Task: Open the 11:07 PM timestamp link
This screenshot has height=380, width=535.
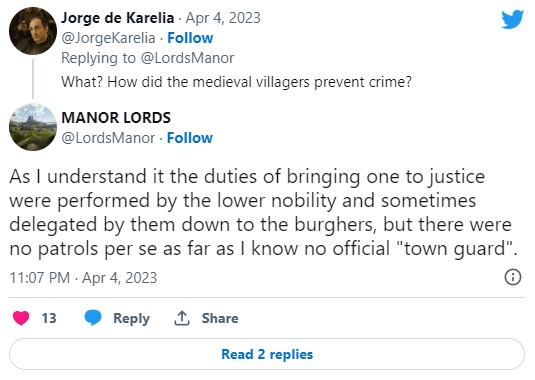Action: 83,278
